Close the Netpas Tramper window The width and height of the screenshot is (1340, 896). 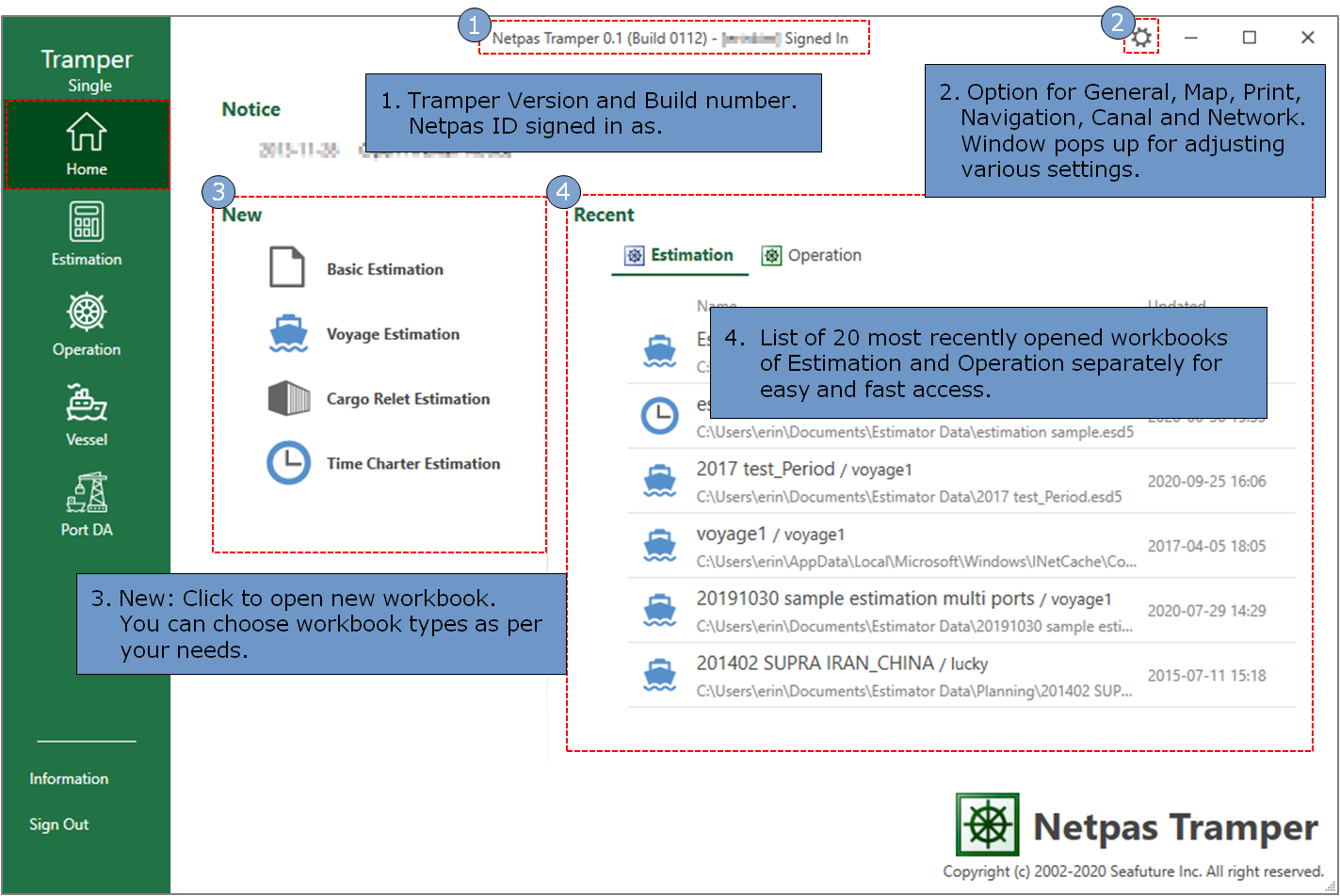tap(1308, 38)
